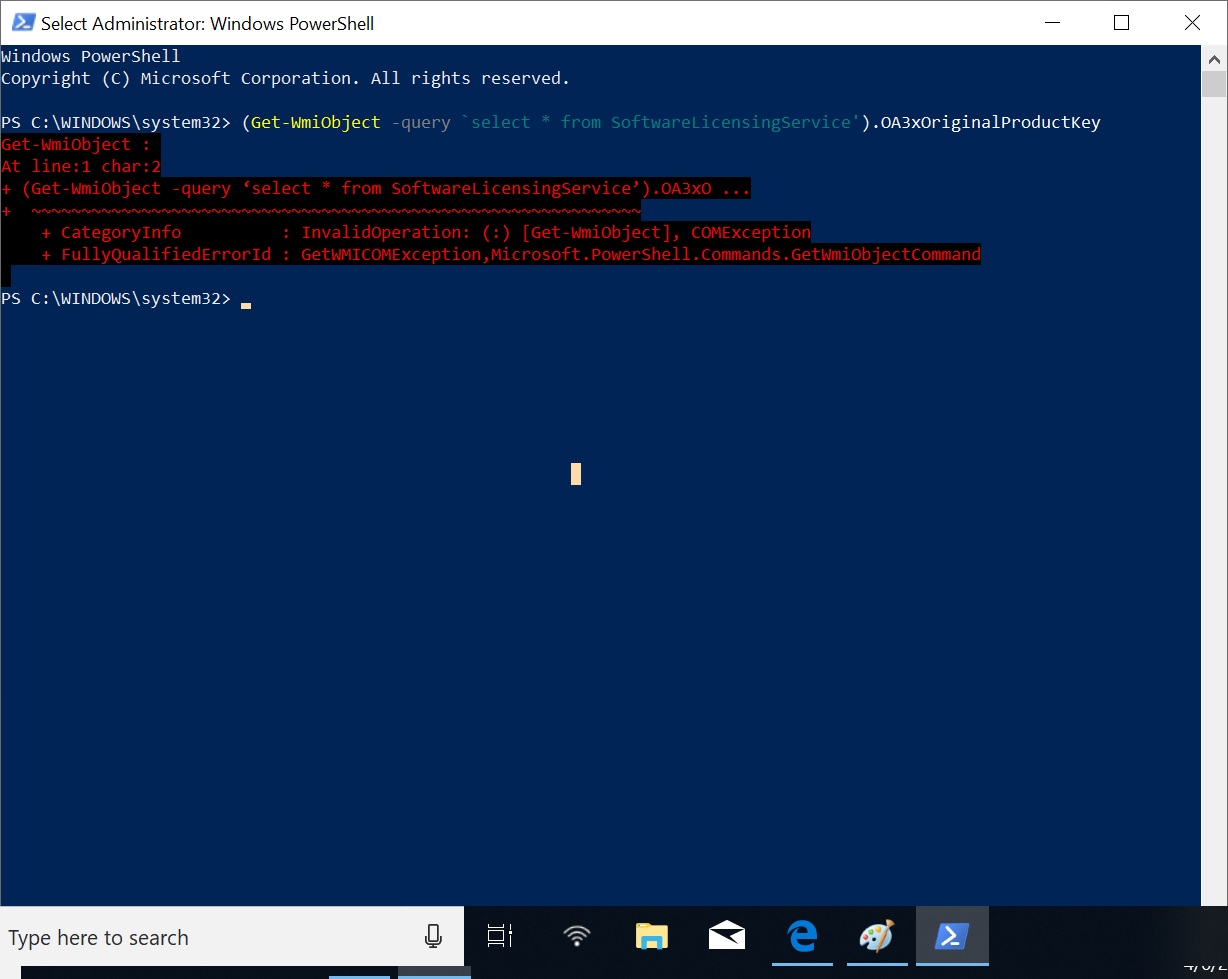
Task: Close the PowerShell window
Action: click(x=1192, y=22)
